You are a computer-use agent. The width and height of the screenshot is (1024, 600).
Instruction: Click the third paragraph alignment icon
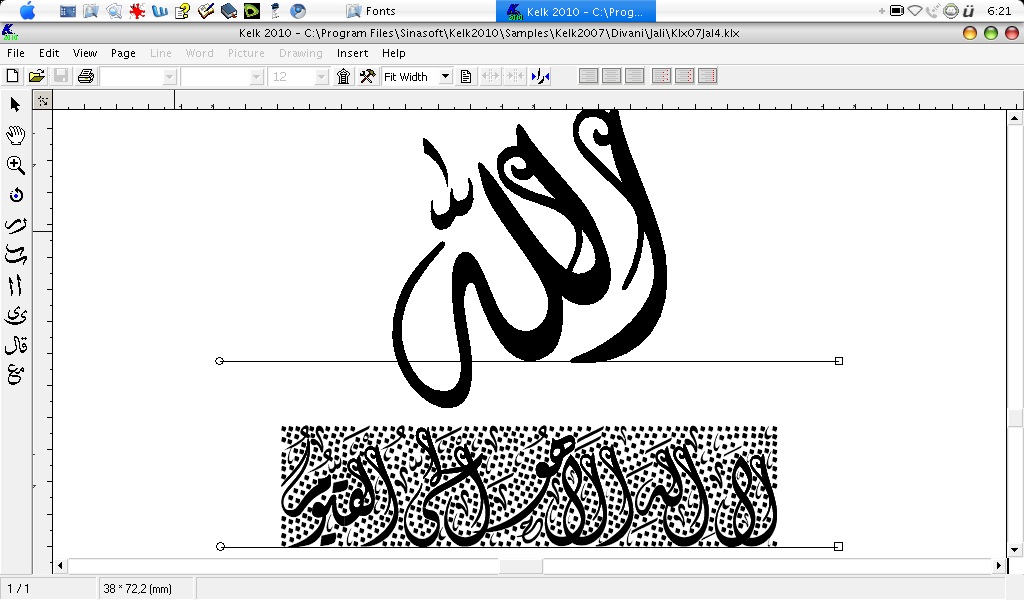634,76
